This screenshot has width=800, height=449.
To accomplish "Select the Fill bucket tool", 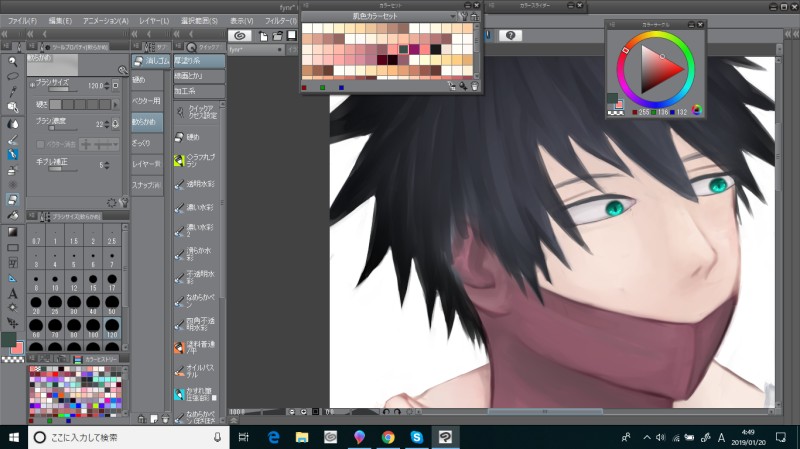I will click(x=13, y=215).
